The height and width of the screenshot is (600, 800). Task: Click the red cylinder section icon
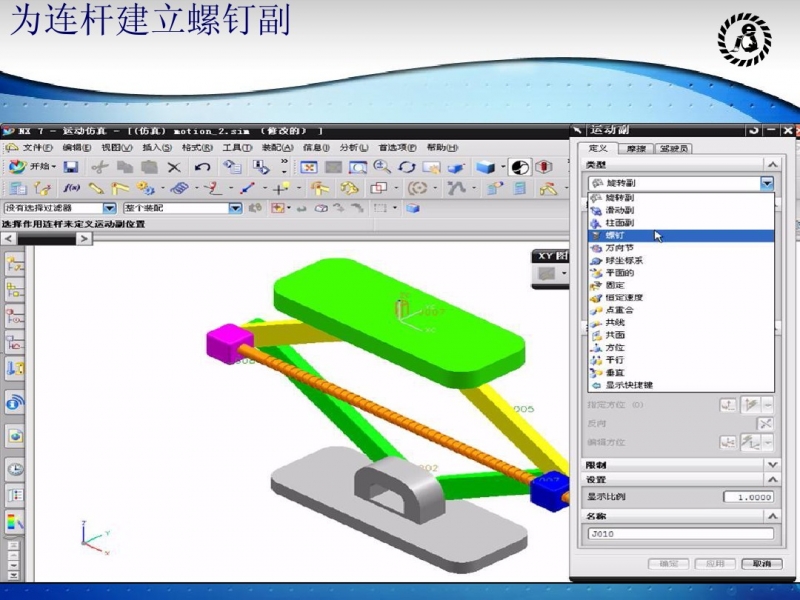pyautogui.click(x=544, y=167)
